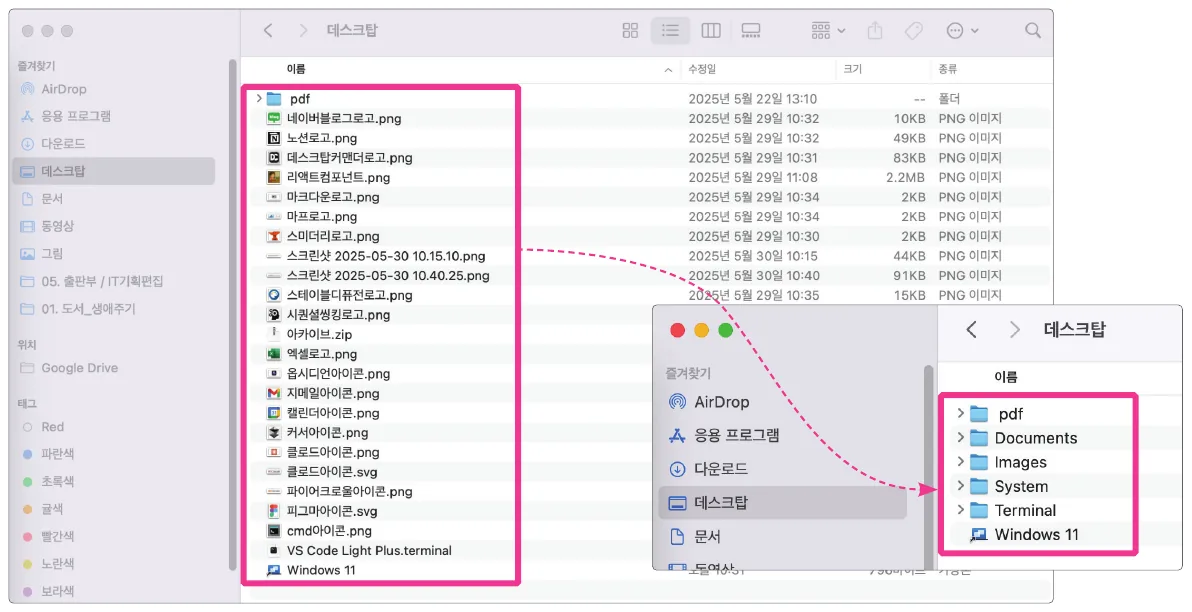This screenshot has width=1192, height=612.
Task: Go back in the large Finder window
Action: (x=268, y=30)
